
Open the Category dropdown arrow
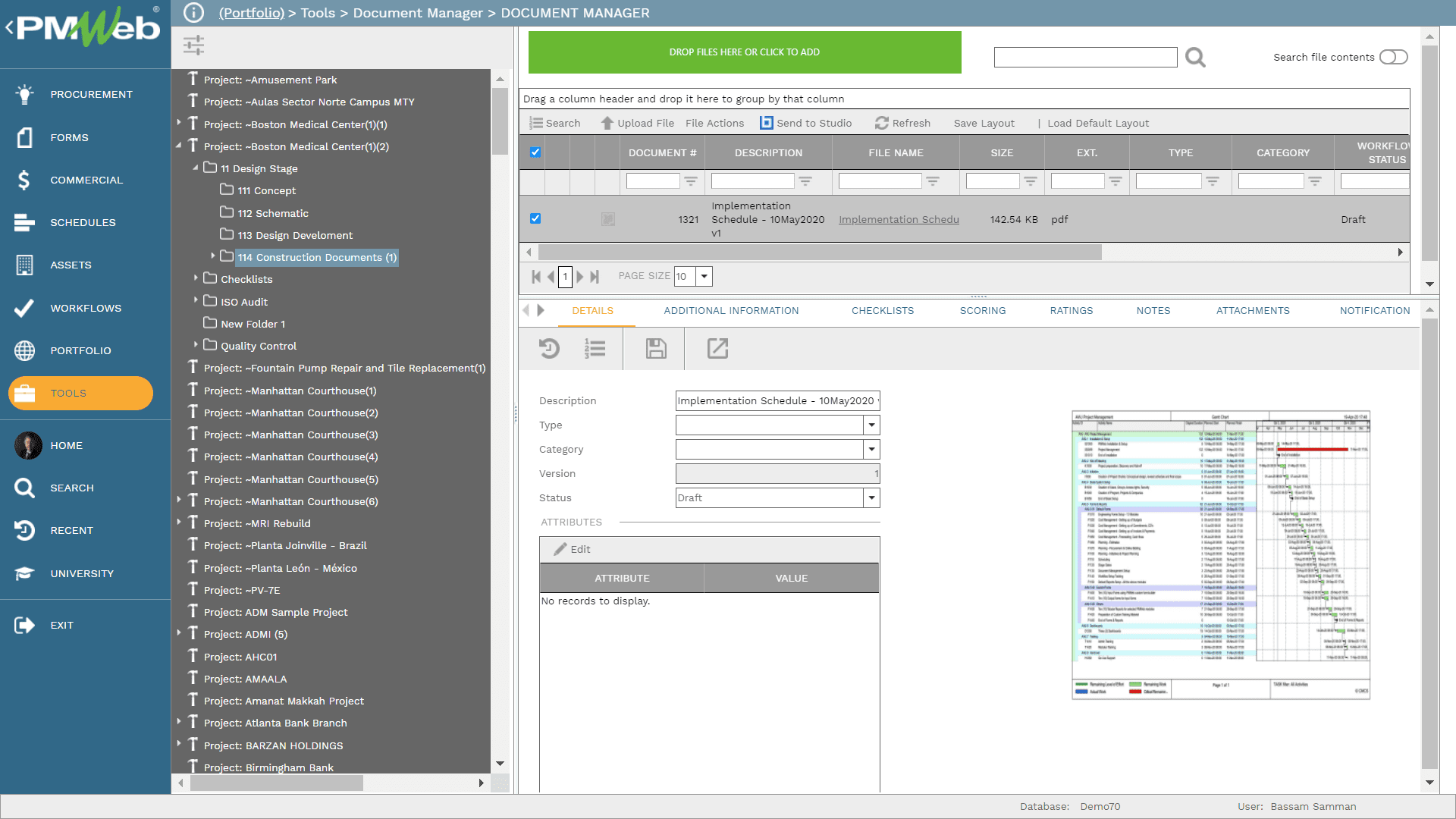point(871,450)
